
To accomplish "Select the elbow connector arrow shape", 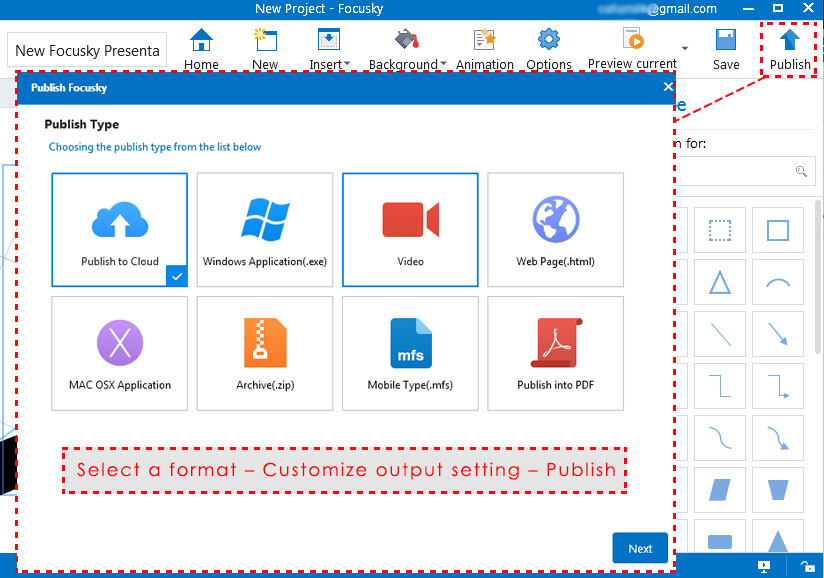I will (778, 386).
